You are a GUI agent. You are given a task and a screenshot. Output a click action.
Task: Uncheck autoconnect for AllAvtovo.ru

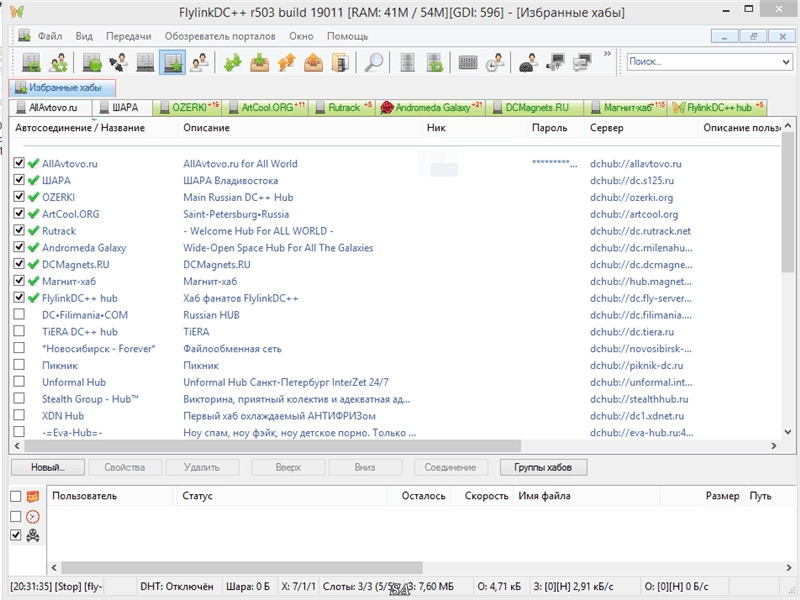(x=19, y=163)
